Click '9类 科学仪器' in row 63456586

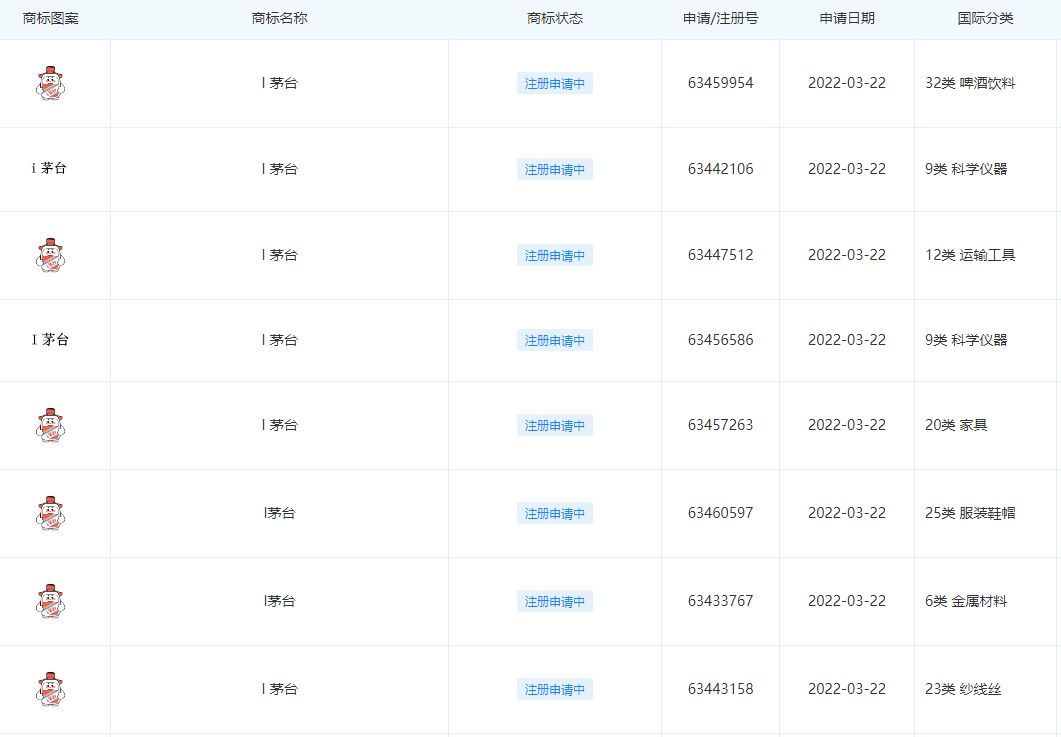[x=966, y=340]
